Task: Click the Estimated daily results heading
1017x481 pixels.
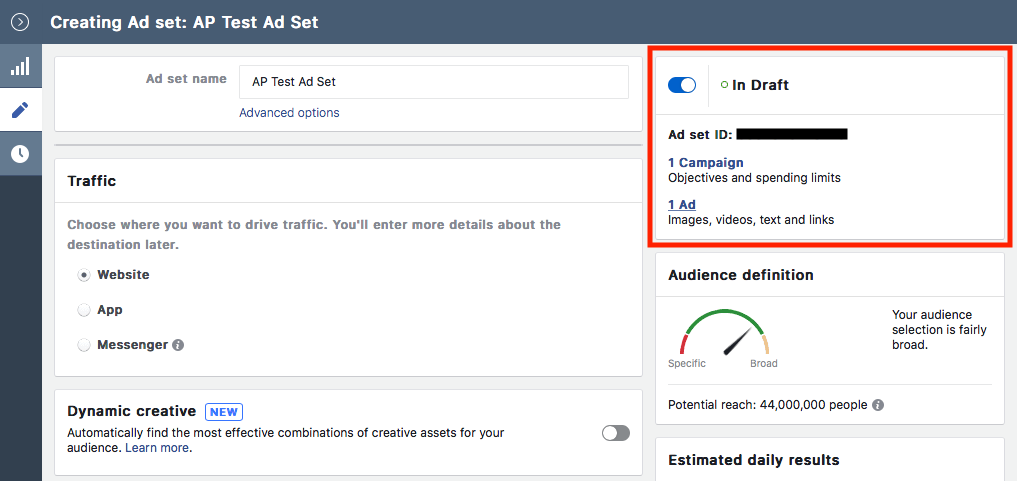Action: (753, 460)
